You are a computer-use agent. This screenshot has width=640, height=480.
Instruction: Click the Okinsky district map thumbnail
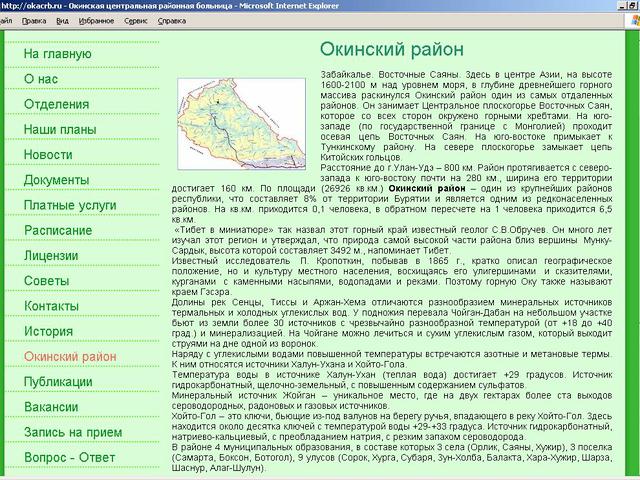[x=242, y=124]
